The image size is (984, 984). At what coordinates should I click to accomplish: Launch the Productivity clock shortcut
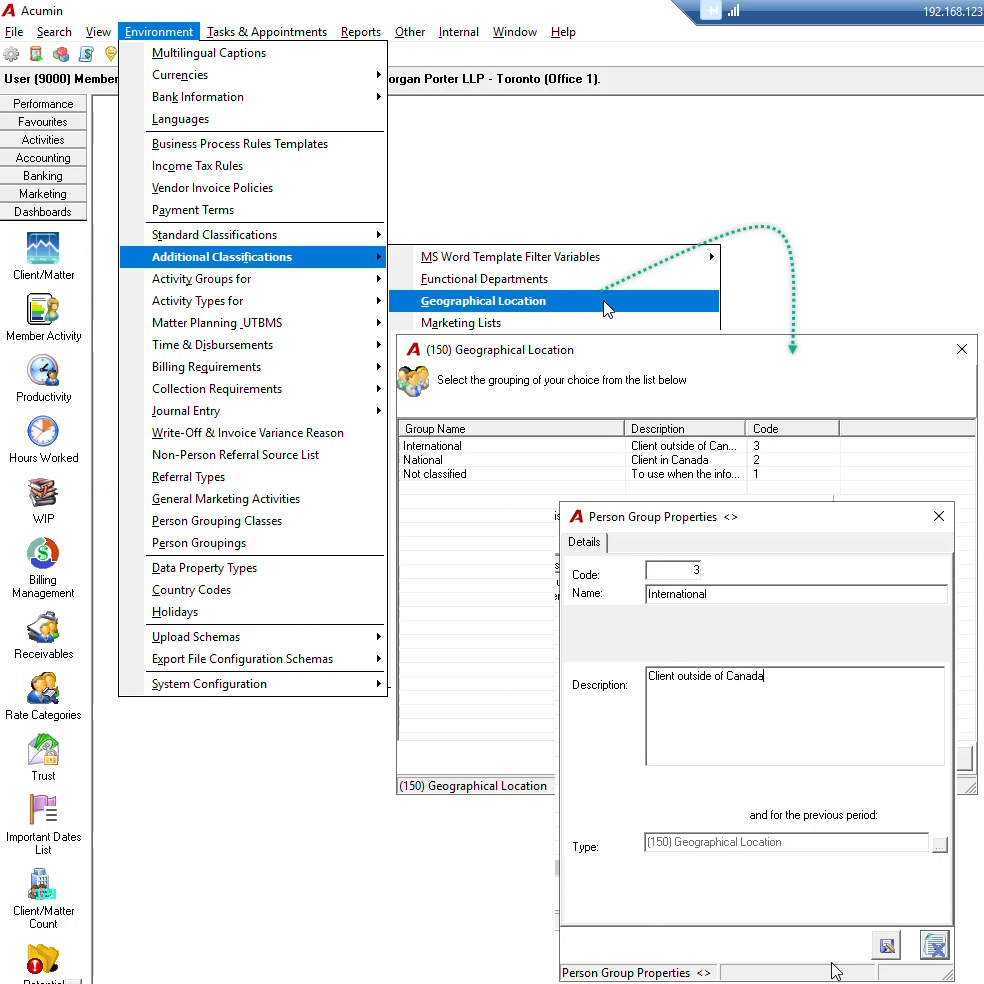click(x=43, y=378)
